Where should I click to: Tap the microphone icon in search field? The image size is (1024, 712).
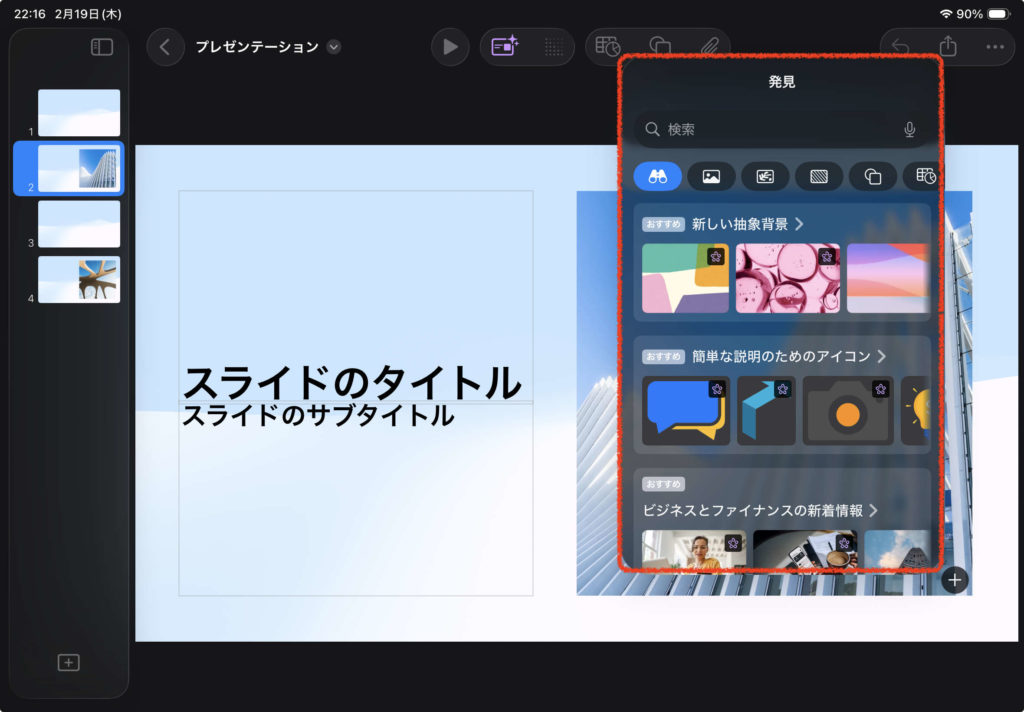tap(910, 129)
